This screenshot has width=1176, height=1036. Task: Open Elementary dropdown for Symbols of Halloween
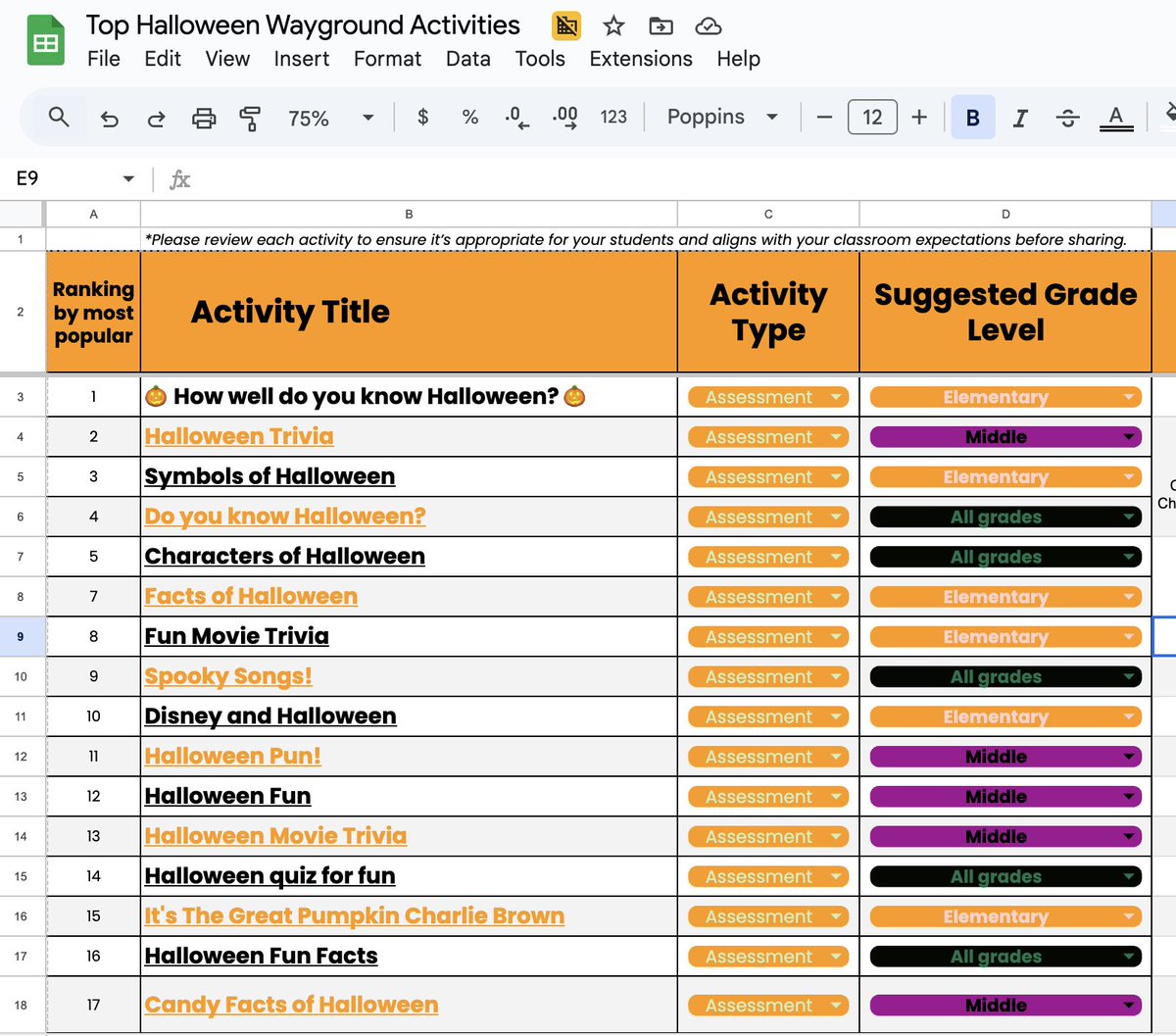[x=1005, y=477]
